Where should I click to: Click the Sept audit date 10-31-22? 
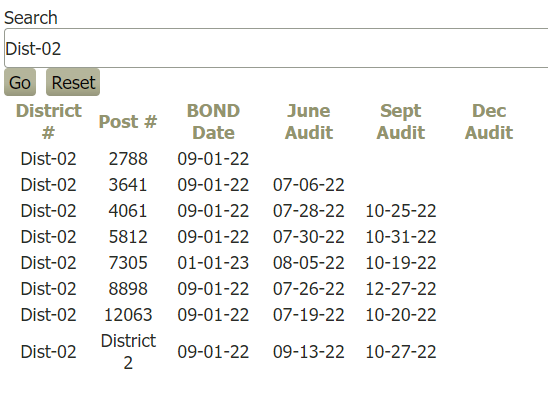coord(401,237)
